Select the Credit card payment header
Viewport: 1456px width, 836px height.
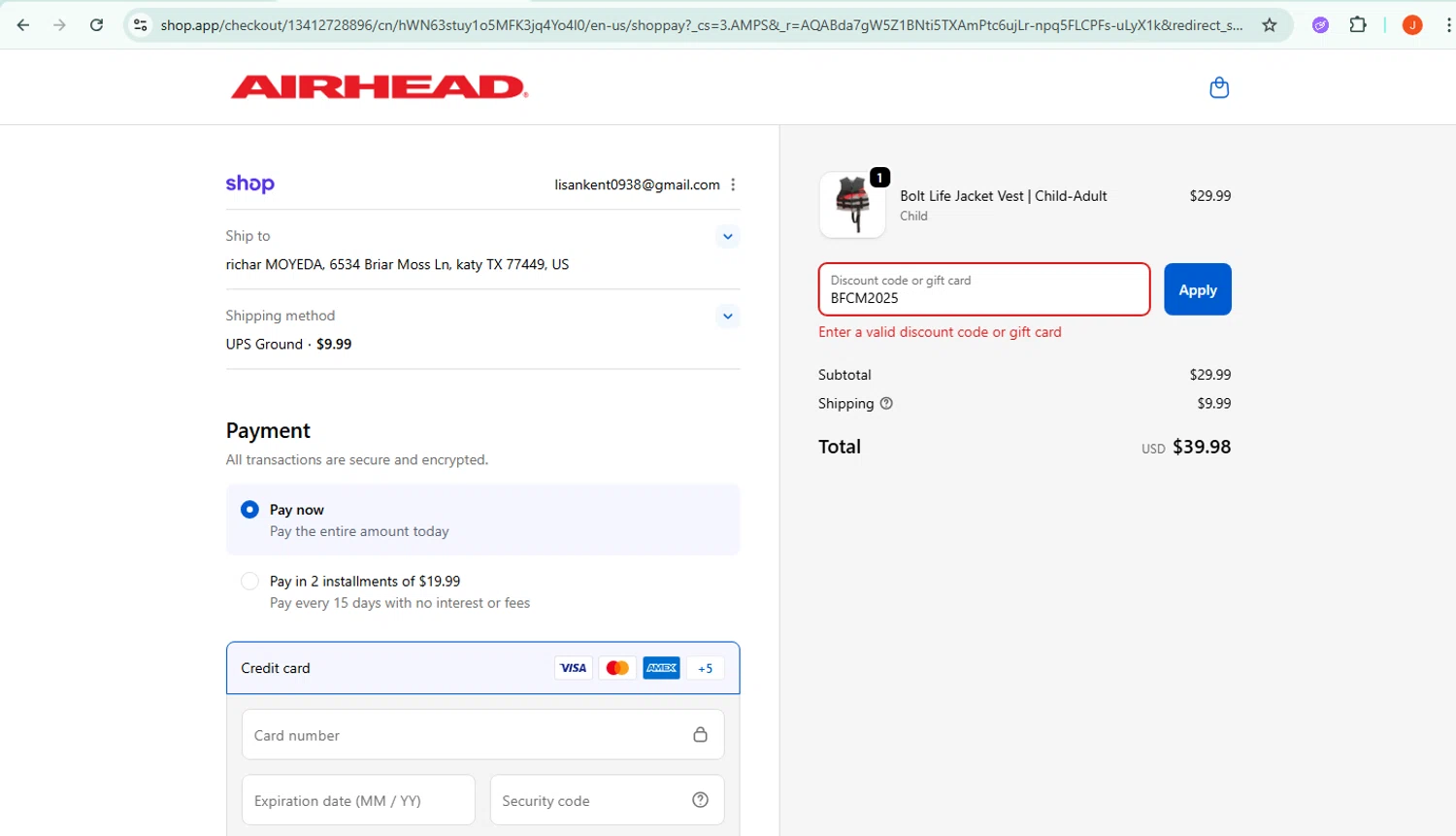(x=483, y=668)
